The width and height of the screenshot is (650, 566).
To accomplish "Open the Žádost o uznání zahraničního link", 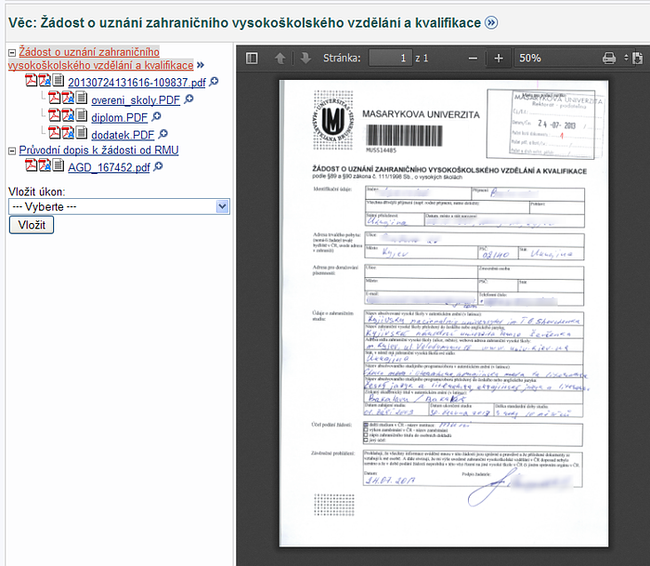I will [101, 58].
